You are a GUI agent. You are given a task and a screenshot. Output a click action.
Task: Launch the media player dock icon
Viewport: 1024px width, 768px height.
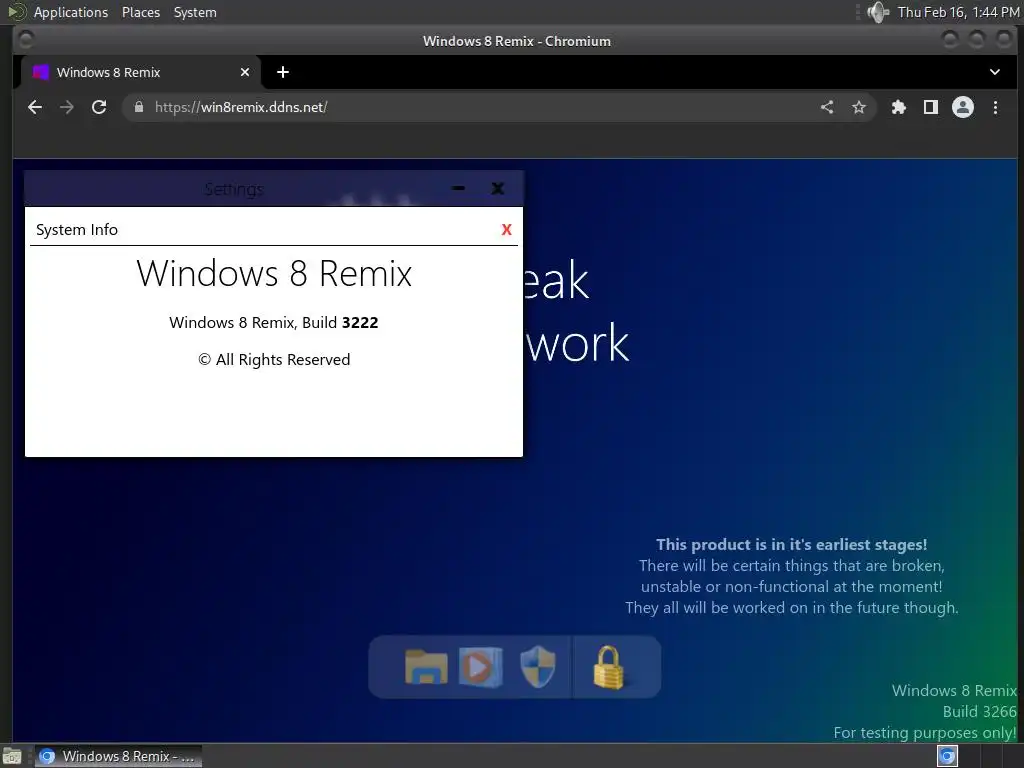tap(481, 667)
